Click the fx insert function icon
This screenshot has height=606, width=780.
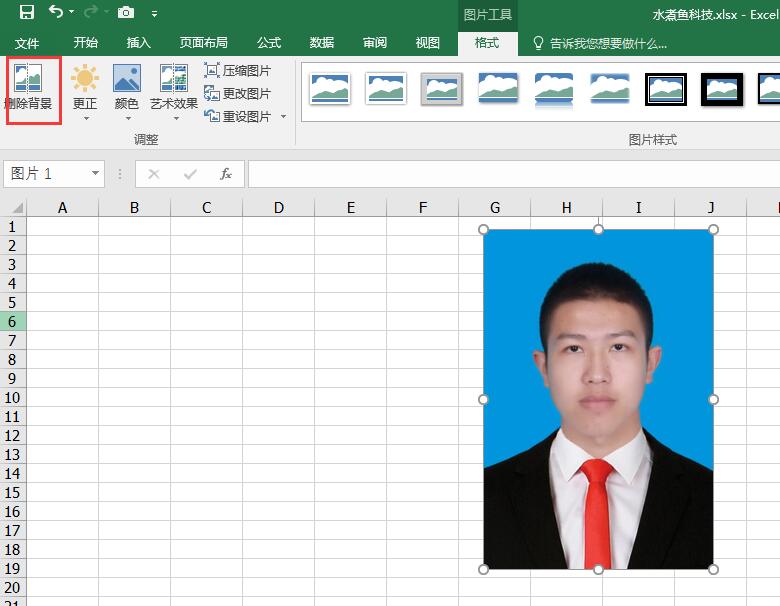coord(226,174)
